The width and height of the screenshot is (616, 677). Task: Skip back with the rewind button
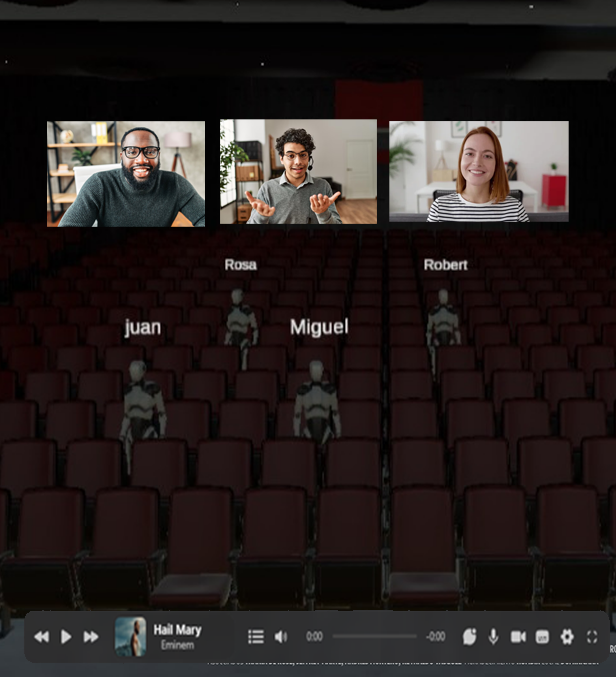[41, 637]
